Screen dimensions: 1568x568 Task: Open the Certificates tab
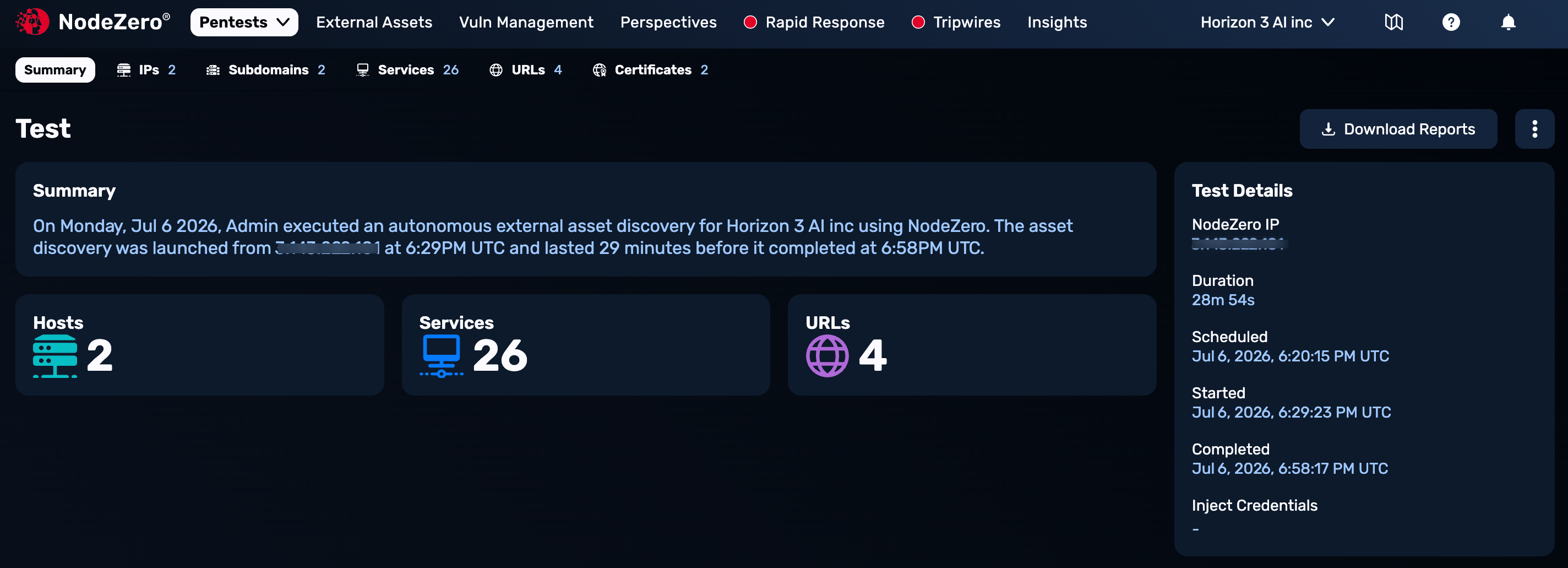[x=650, y=69]
